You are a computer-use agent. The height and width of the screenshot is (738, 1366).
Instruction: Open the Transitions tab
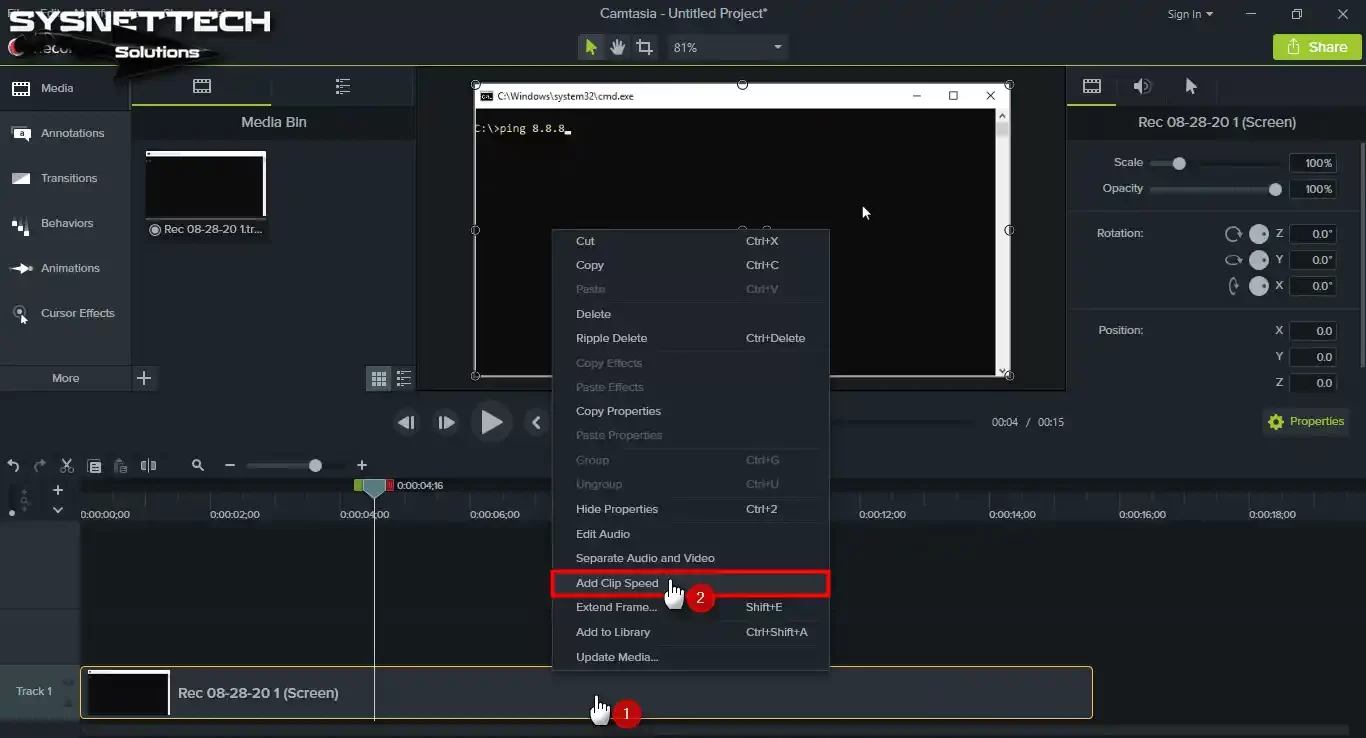click(65, 178)
